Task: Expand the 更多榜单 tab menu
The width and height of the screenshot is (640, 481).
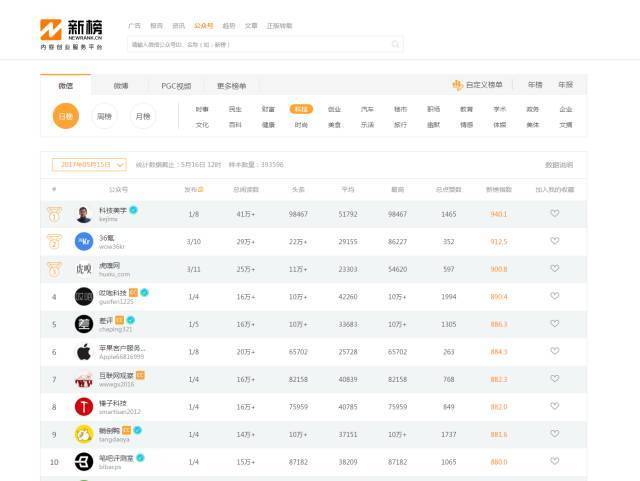Action: [231, 86]
